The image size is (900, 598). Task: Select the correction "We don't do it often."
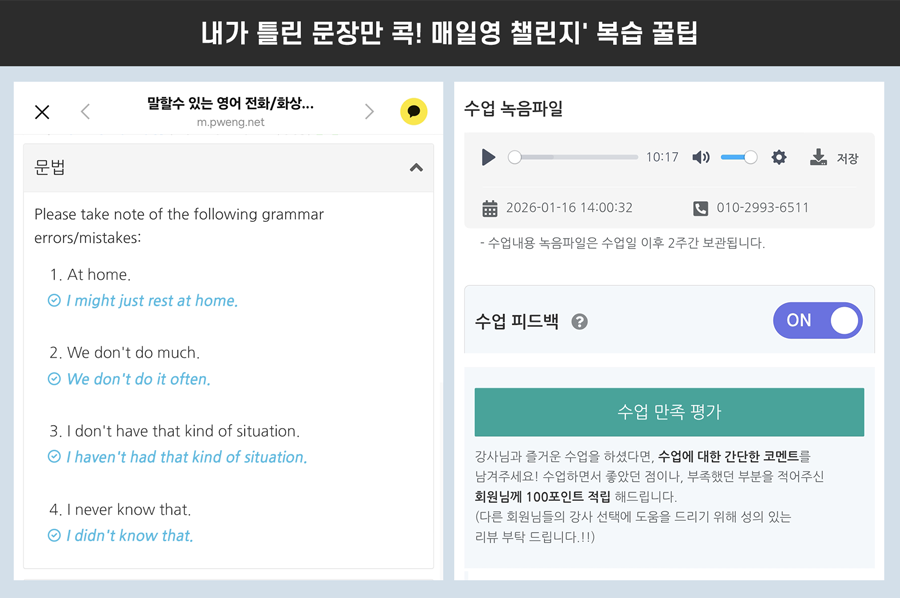[138, 379]
